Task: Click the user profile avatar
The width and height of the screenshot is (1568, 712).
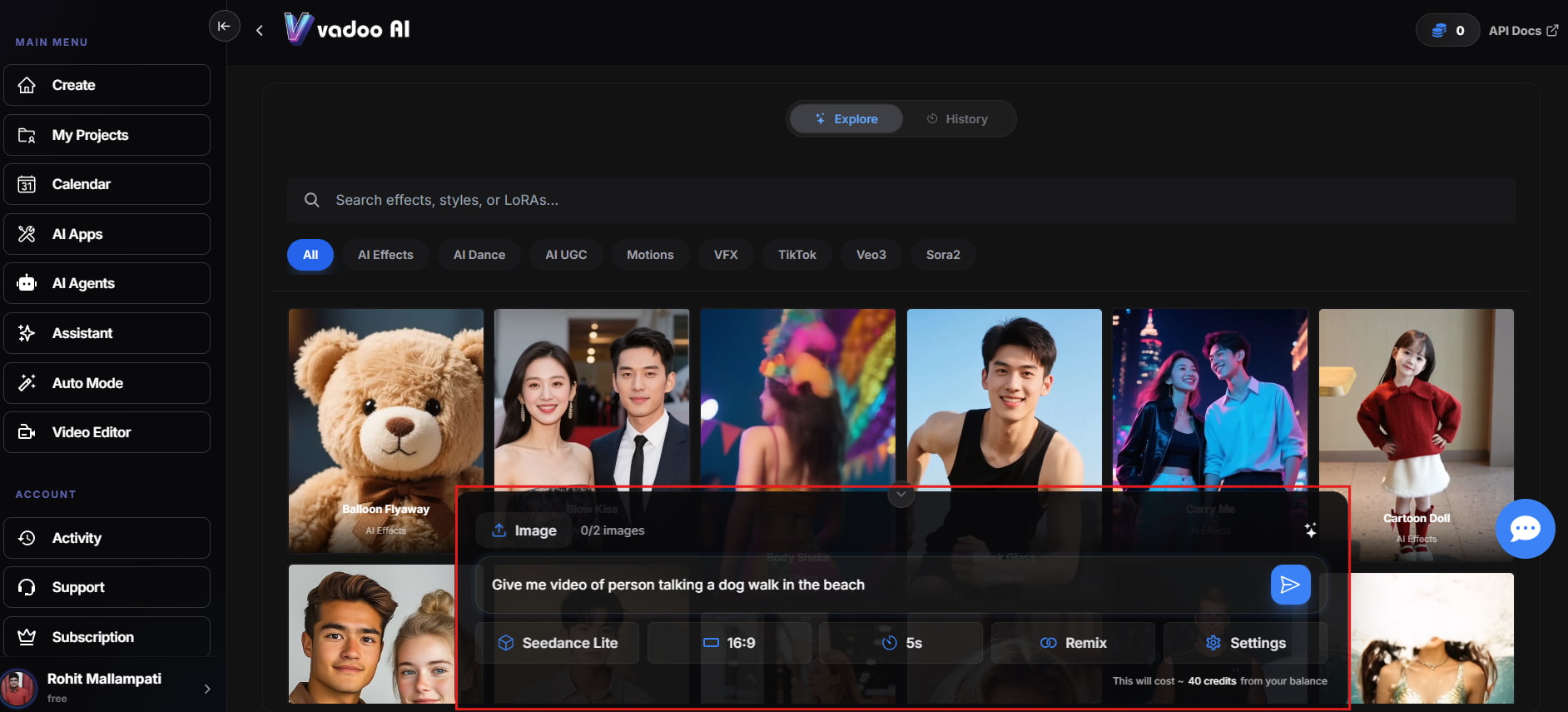Action: [18, 688]
